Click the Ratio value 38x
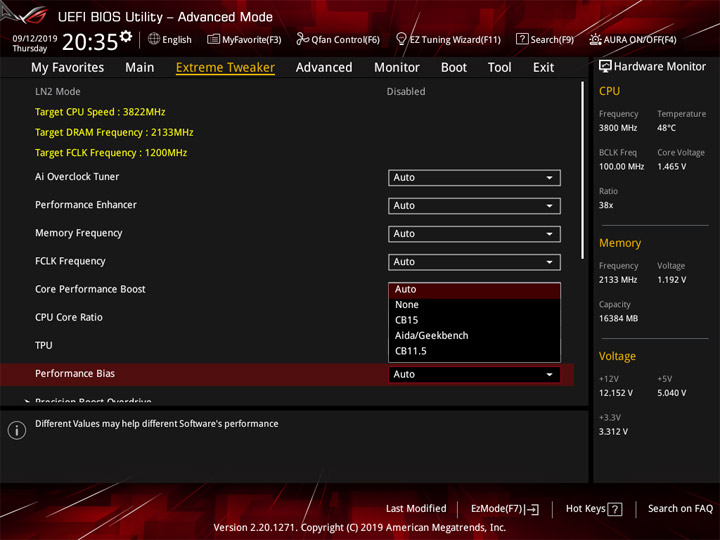 coord(606,205)
